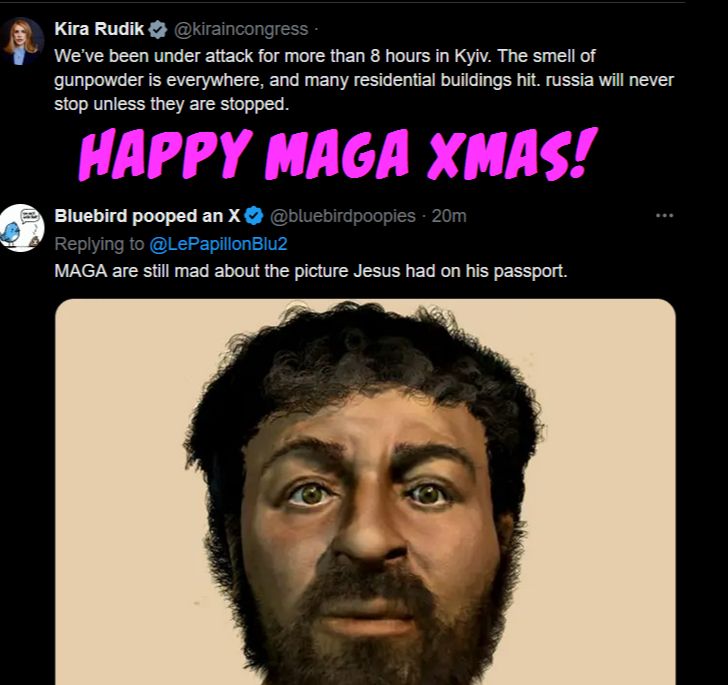
Task: Open the Bluebird pooped an X avatar
Action: click(21, 228)
